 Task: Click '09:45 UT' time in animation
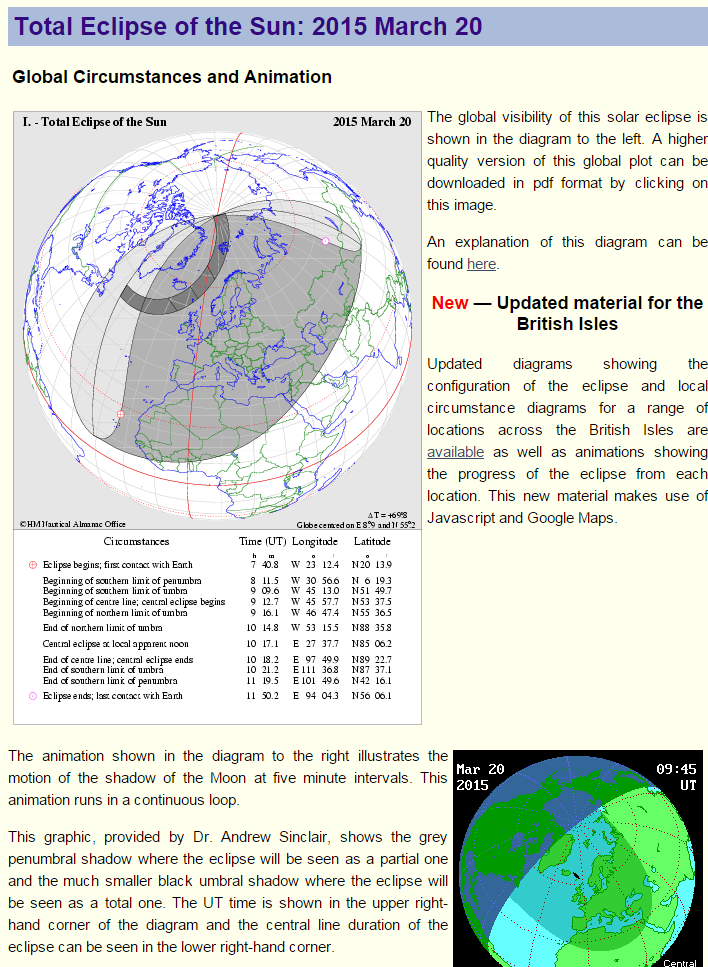click(677, 777)
